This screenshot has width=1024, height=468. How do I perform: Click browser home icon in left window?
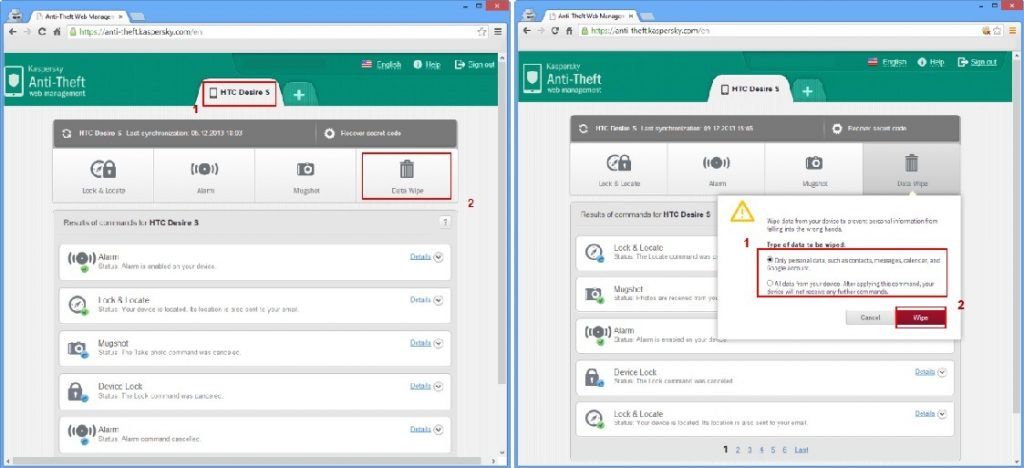(x=57, y=31)
